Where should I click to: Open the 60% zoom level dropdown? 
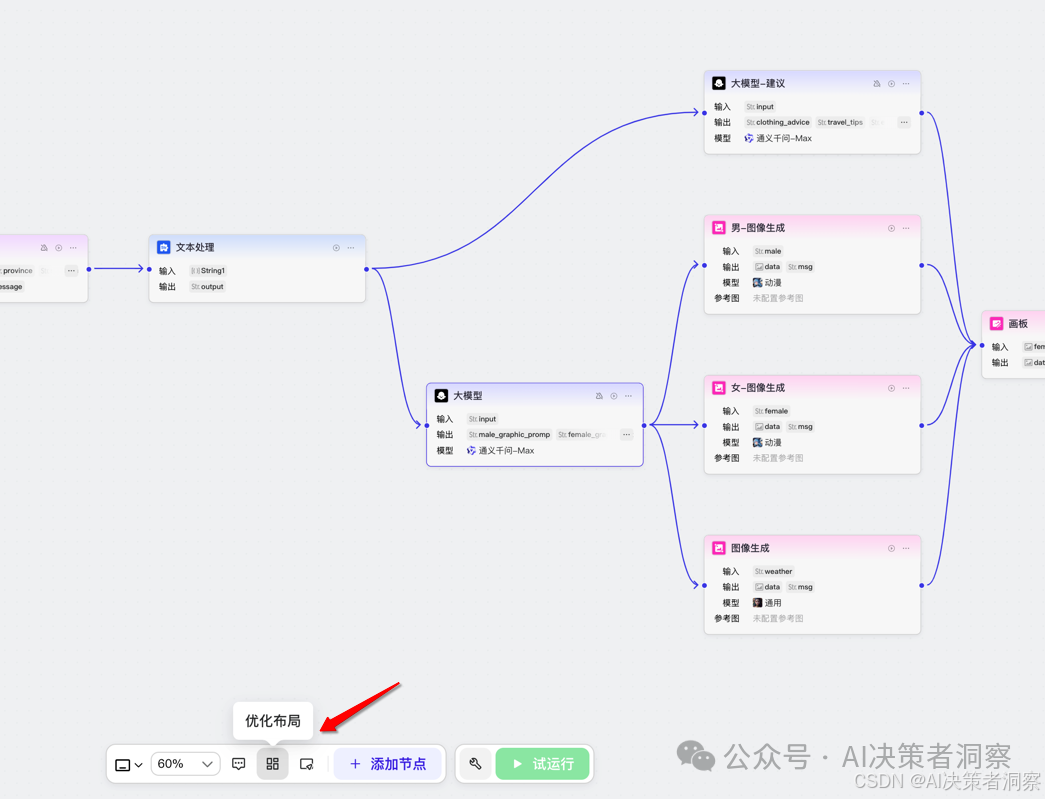pos(185,764)
